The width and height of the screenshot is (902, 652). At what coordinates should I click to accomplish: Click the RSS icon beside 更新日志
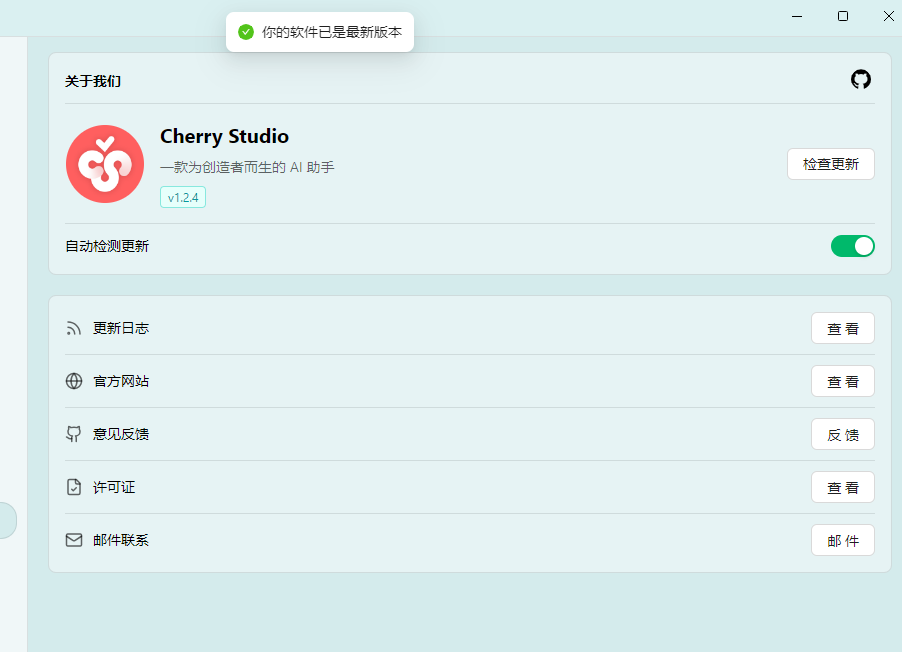click(x=74, y=329)
